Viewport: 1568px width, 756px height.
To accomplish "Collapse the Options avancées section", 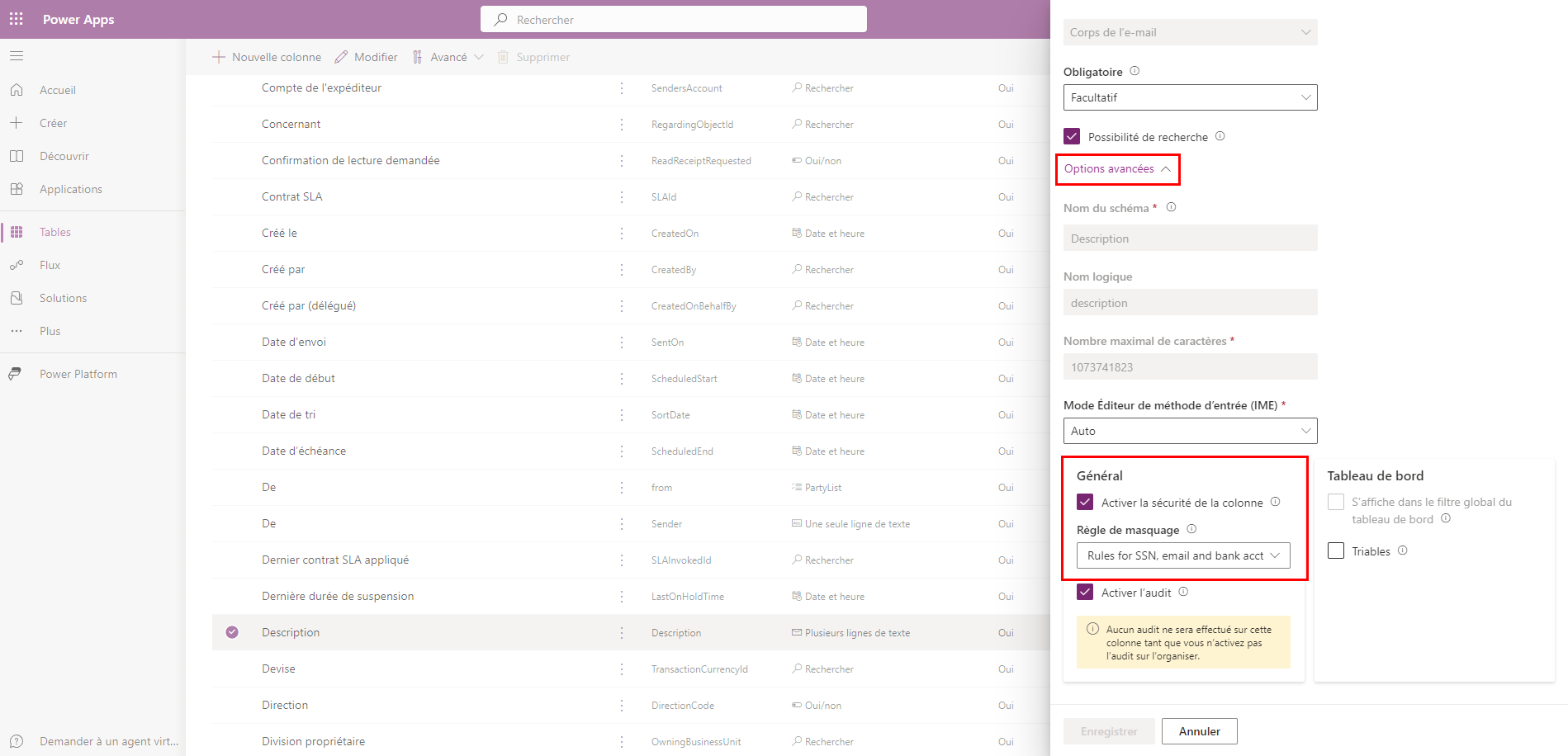I will point(1118,169).
